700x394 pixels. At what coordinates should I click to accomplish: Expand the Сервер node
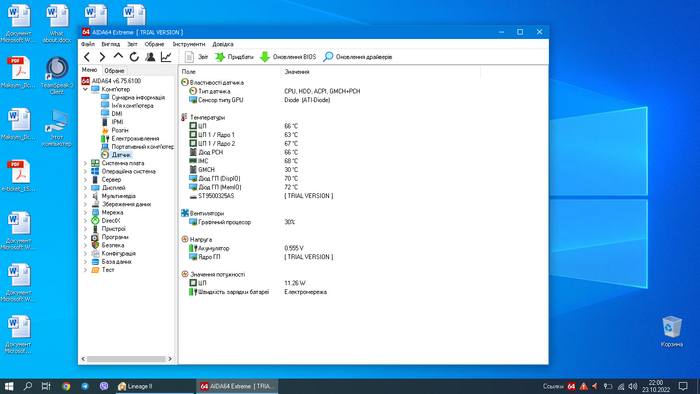[85, 180]
